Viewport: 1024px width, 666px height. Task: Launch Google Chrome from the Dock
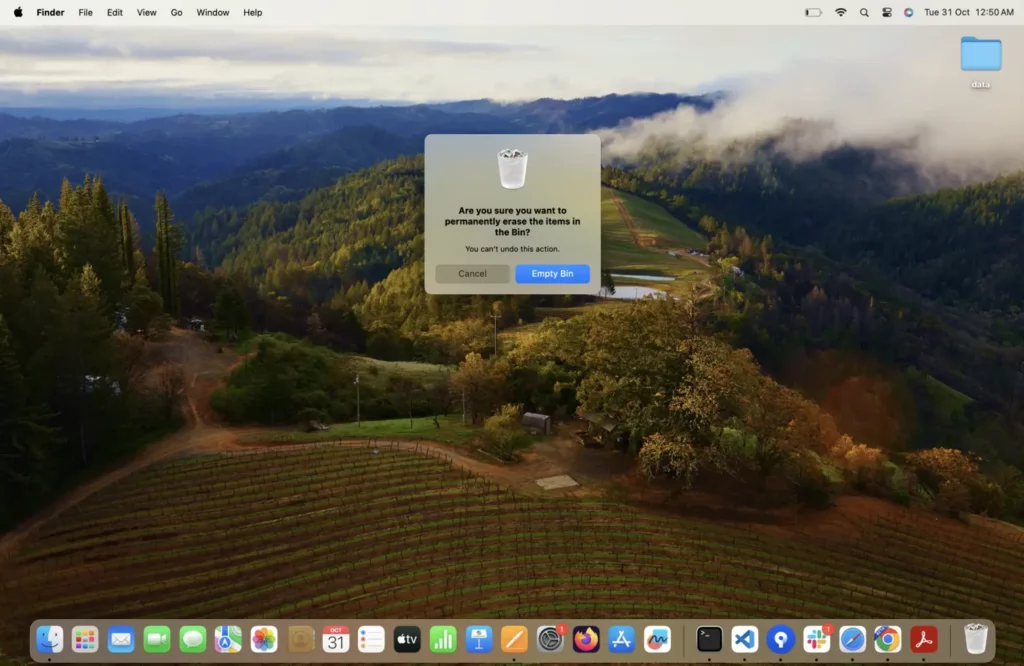point(887,639)
